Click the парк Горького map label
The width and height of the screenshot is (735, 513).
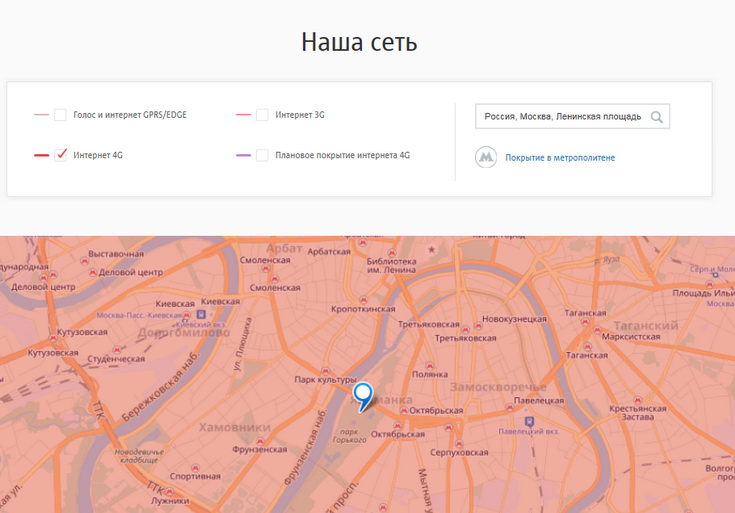tap(349, 436)
